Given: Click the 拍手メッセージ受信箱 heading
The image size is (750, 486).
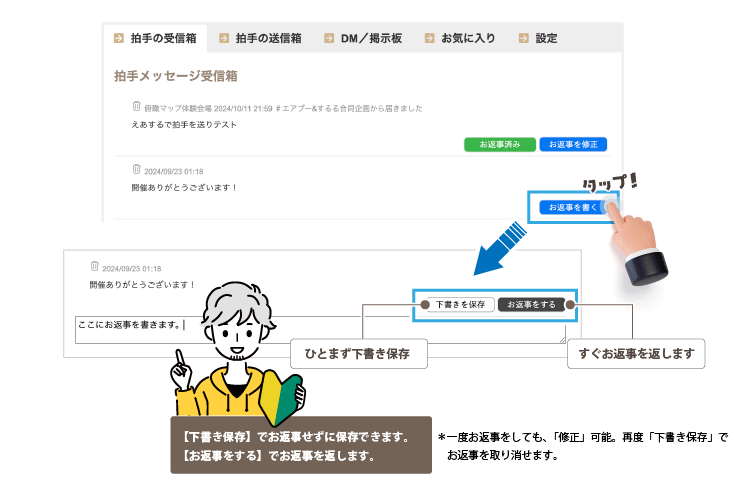Looking at the screenshot, I should tap(176, 76).
